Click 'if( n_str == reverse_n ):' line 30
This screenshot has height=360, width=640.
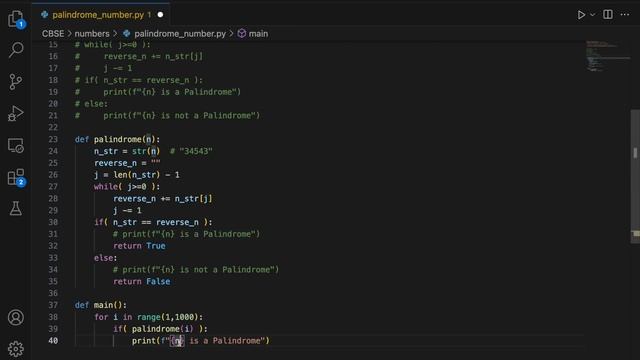point(153,222)
